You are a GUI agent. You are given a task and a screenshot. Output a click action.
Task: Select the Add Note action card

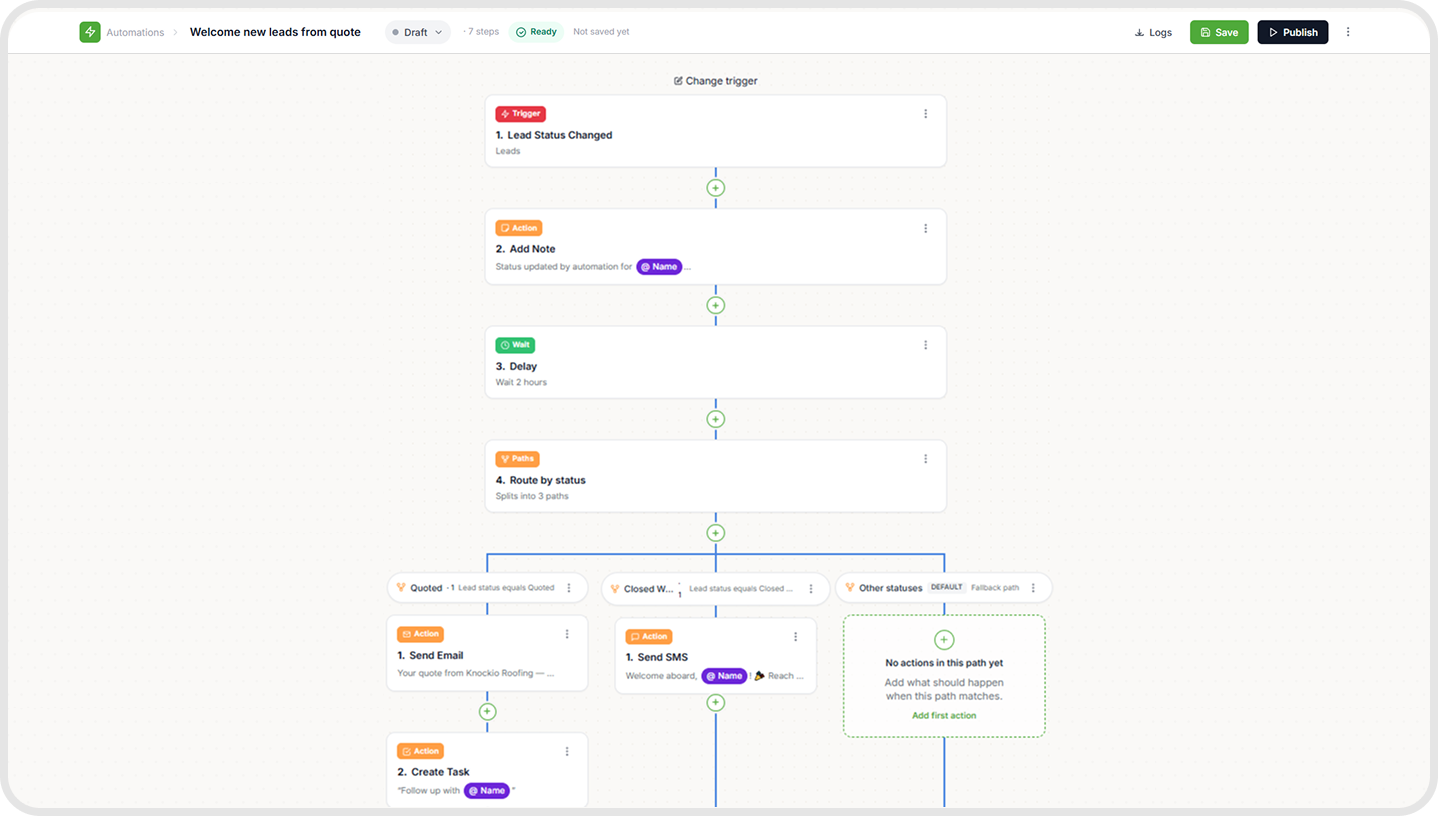(716, 246)
